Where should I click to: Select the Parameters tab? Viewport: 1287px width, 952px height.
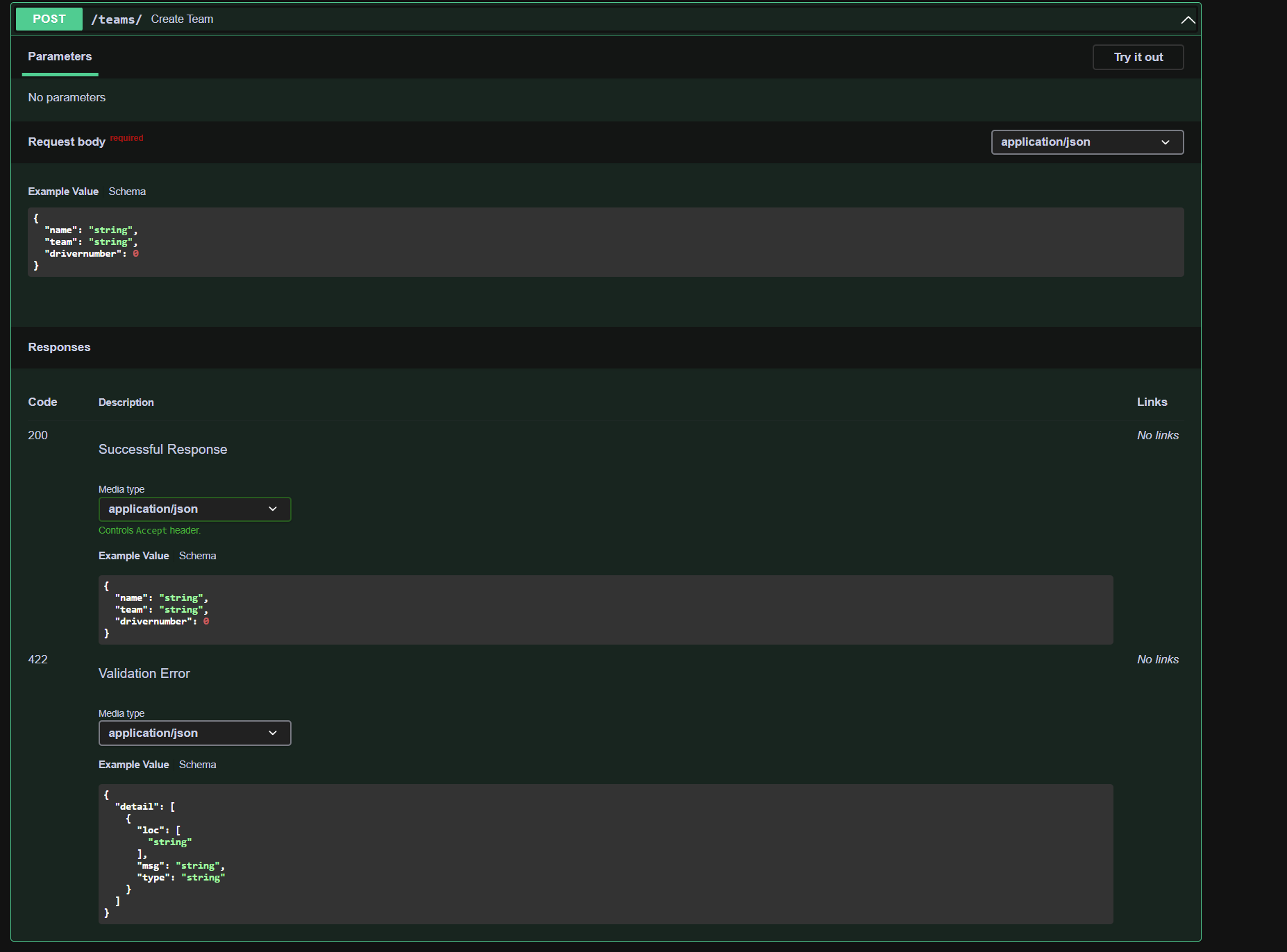coord(60,56)
